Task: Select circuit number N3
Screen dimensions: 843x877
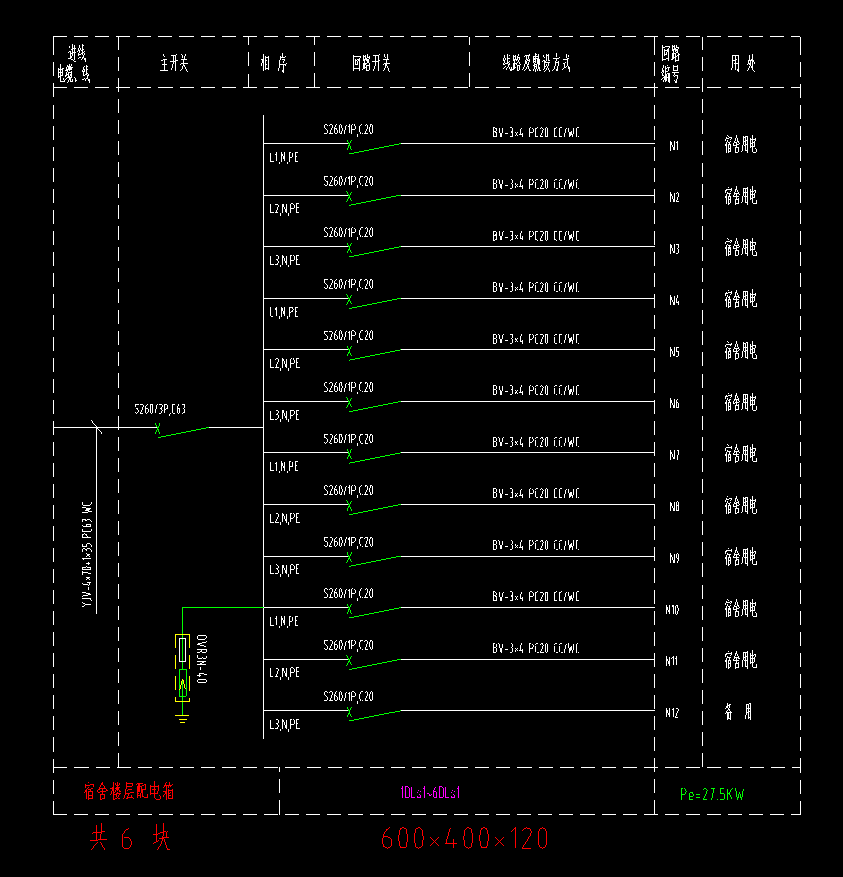Action: pyautogui.click(x=674, y=249)
